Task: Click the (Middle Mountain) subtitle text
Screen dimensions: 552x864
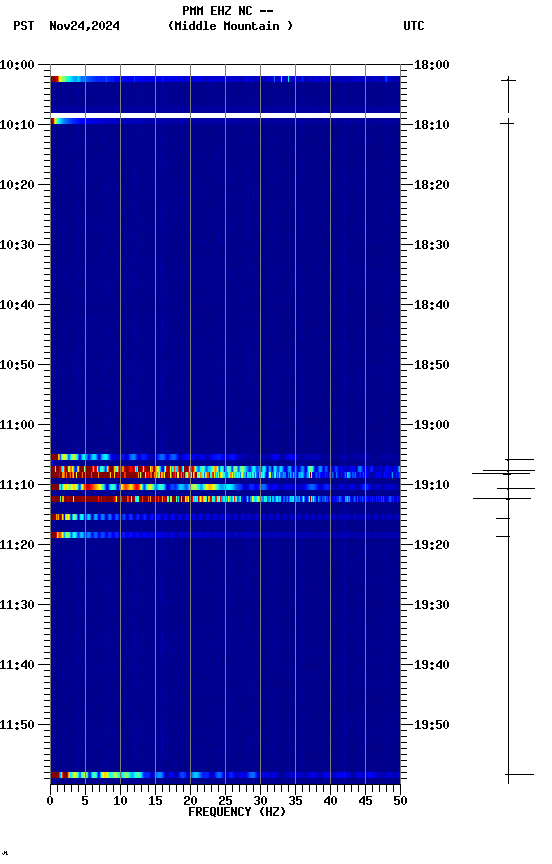Action: click(230, 26)
